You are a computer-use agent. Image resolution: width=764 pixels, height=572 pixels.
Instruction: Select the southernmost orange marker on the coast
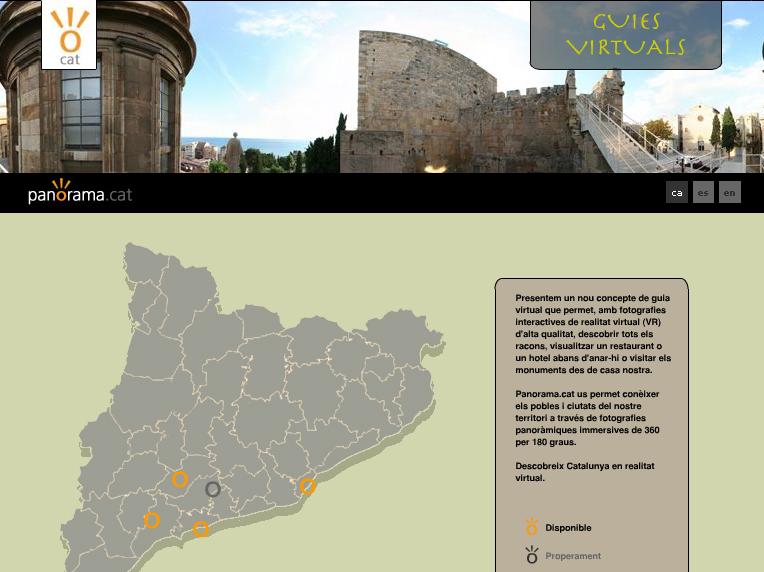click(201, 529)
